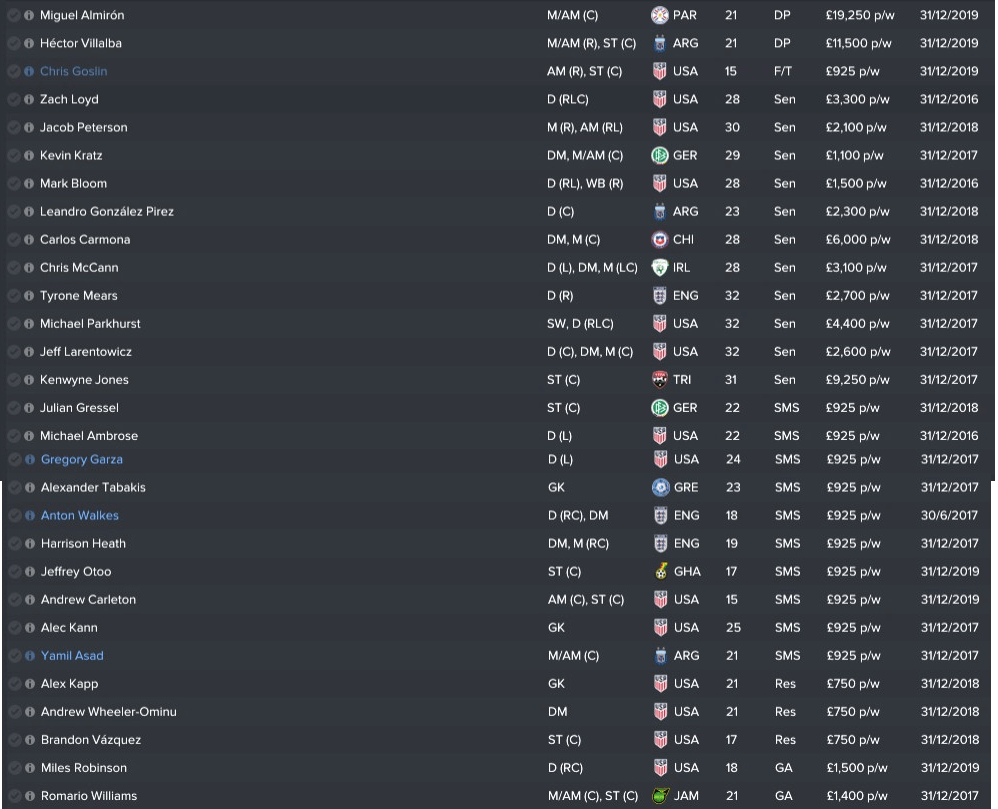
Task: Click the info icon next to Kenwyne Jones
Action: pos(29,380)
